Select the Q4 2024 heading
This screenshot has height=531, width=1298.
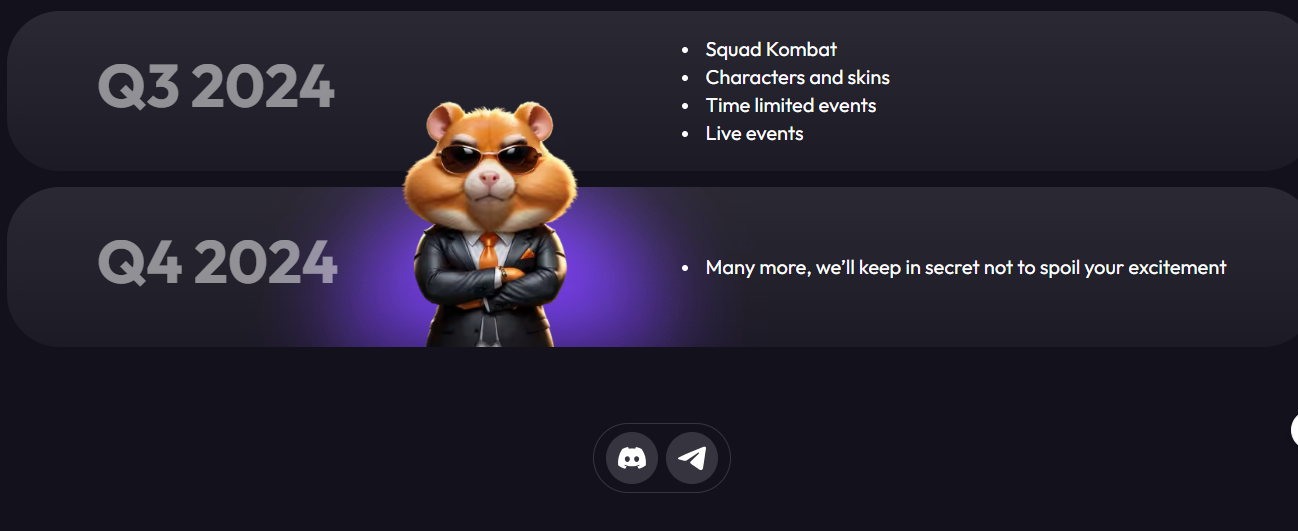tap(217, 262)
